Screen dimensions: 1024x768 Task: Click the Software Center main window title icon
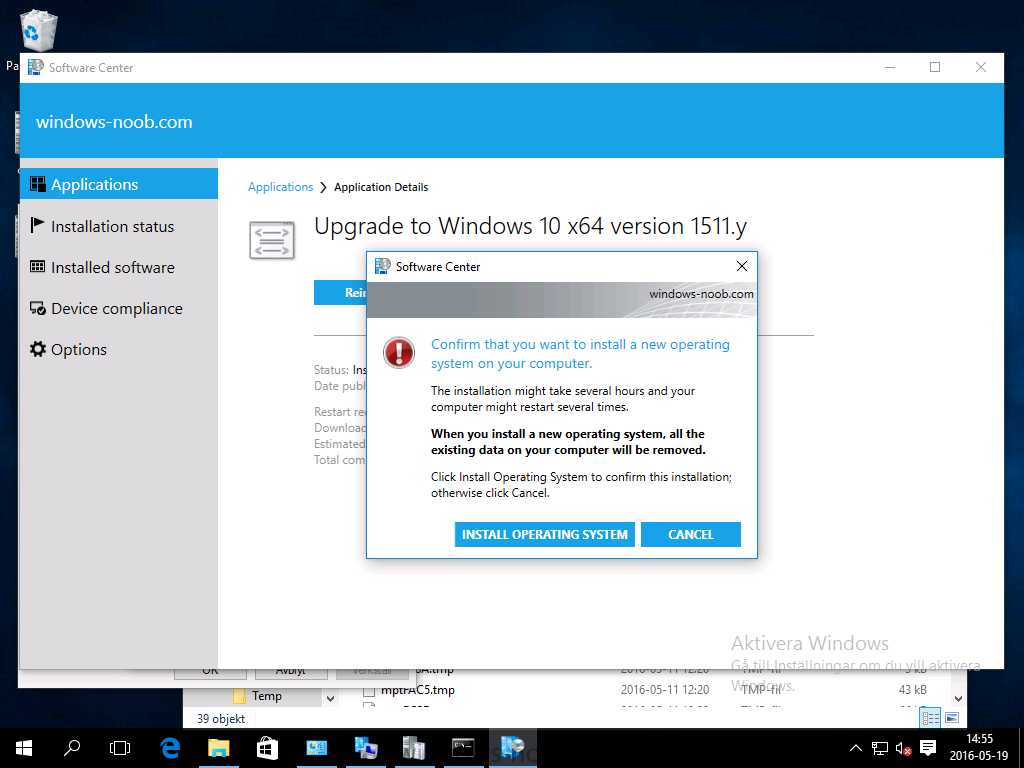tap(36, 67)
